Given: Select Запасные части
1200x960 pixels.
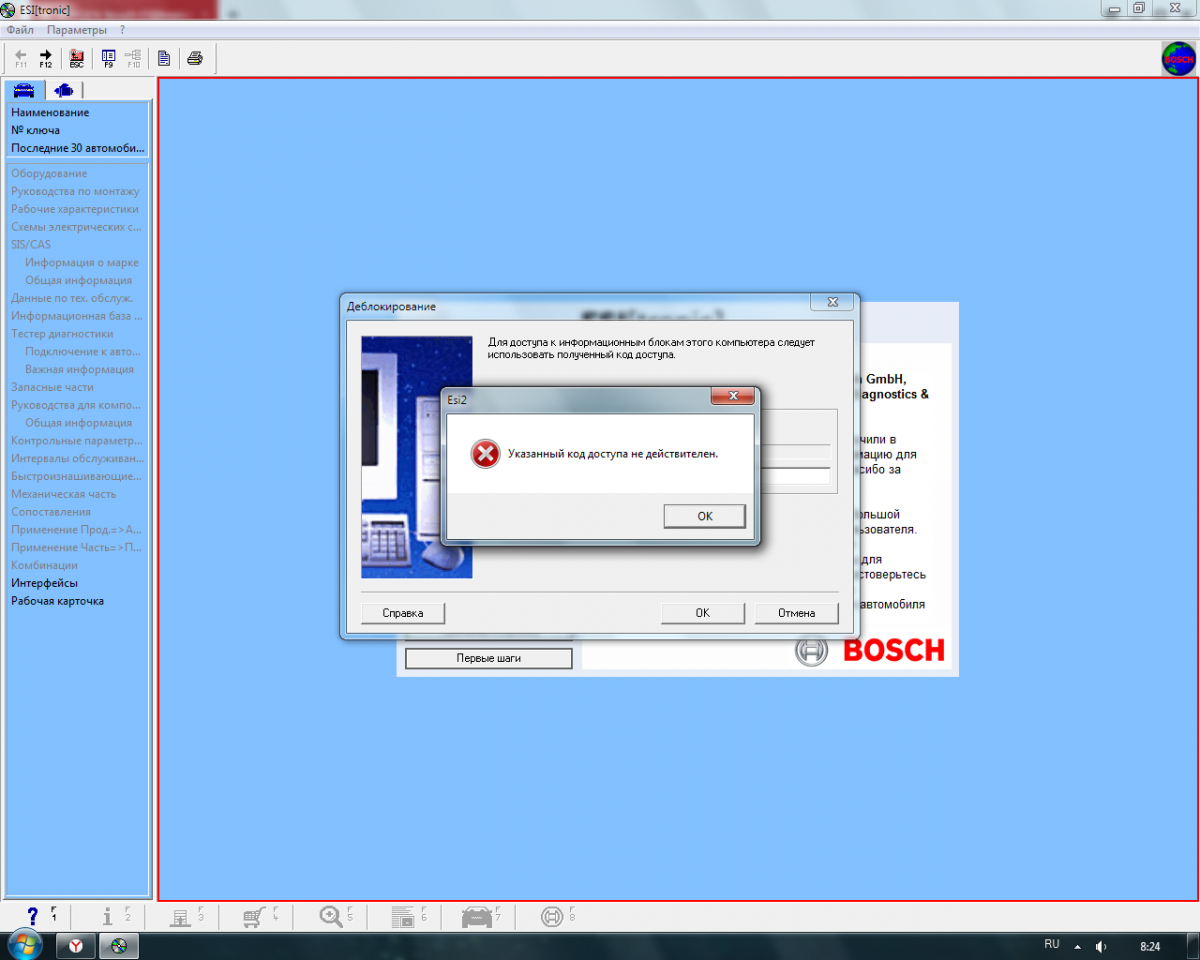Looking at the screenshot, I should click(x=52, y=387).
